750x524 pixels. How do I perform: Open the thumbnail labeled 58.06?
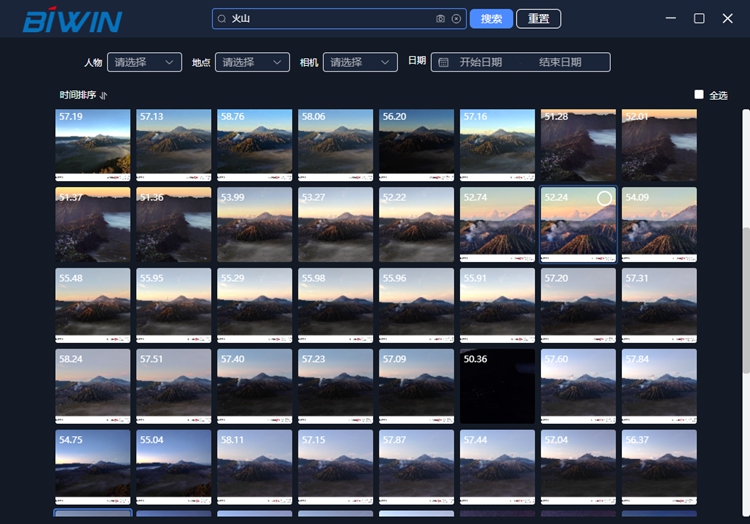(x=335, y=145)
